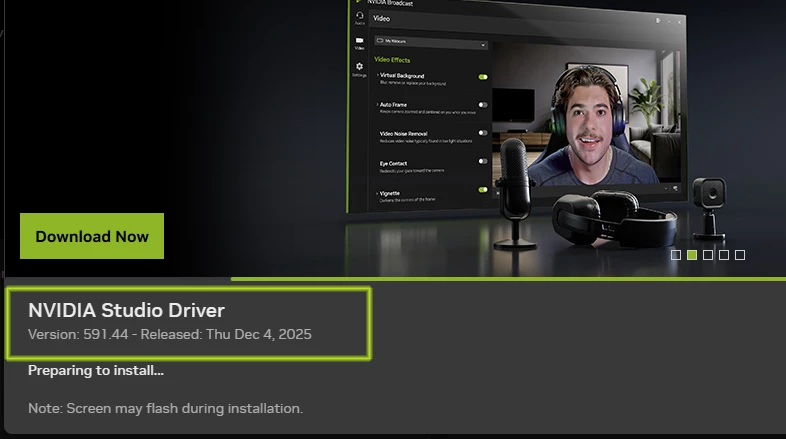Select the active second carousel slide indicator
Image resolution: width=786 pixels, height=439 pixels.
[692, 255]
